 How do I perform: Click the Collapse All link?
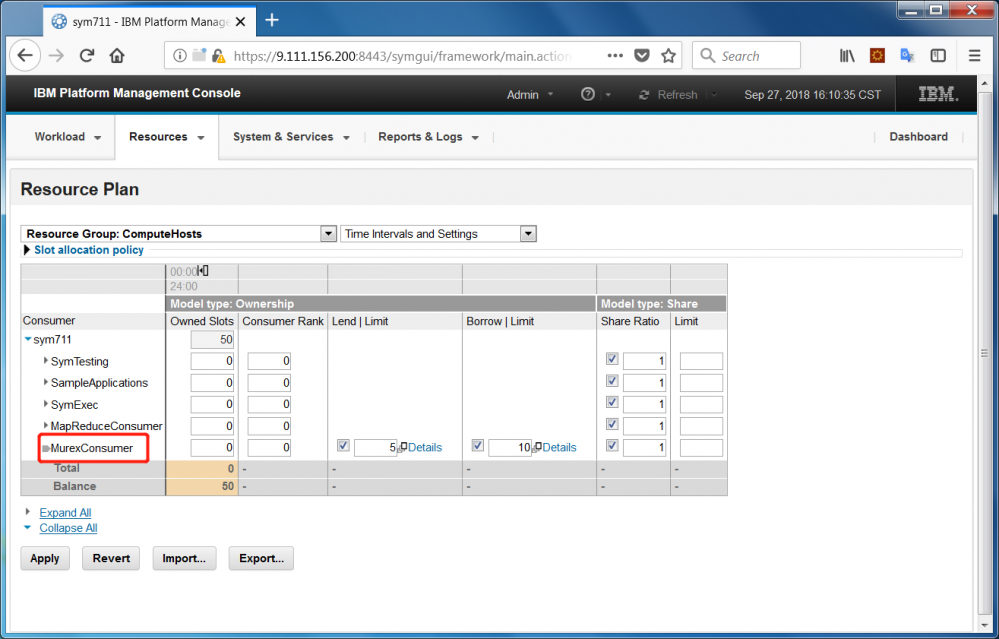pos(68,528)
